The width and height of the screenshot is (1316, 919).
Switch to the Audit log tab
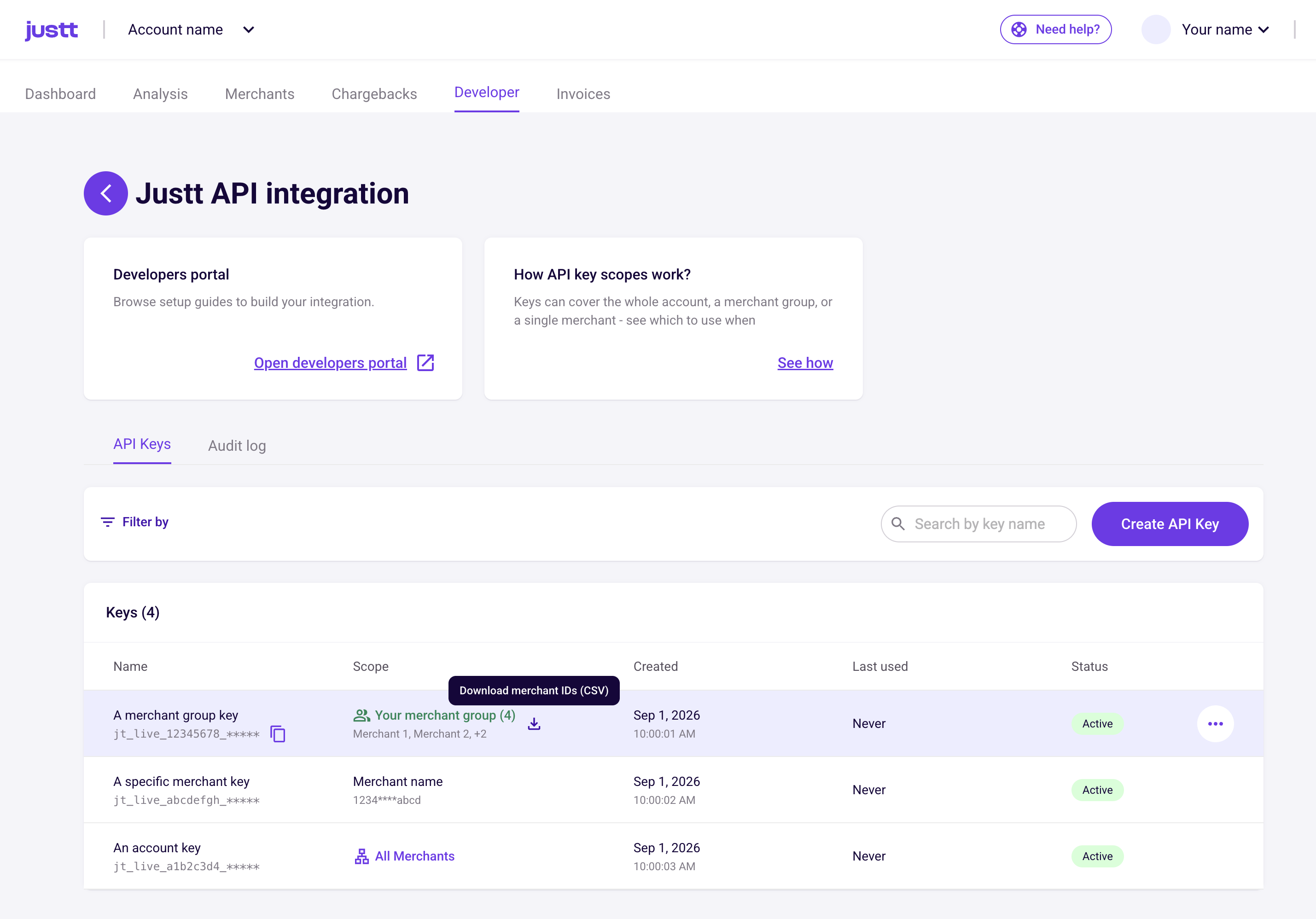click(237, 446)
